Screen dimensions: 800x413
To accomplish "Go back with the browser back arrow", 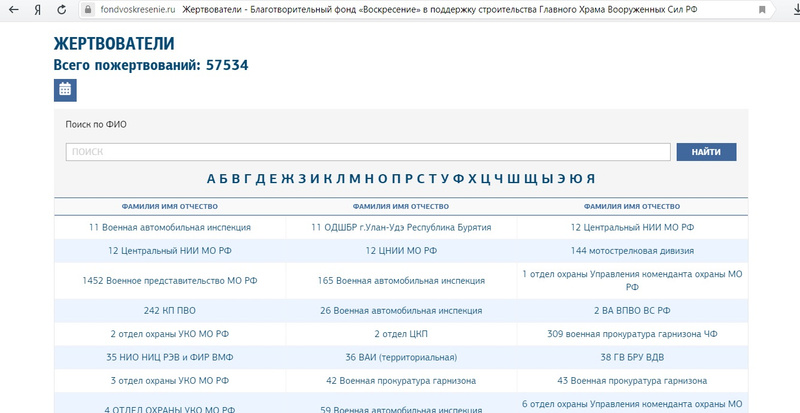I will [x=14, y=9].
